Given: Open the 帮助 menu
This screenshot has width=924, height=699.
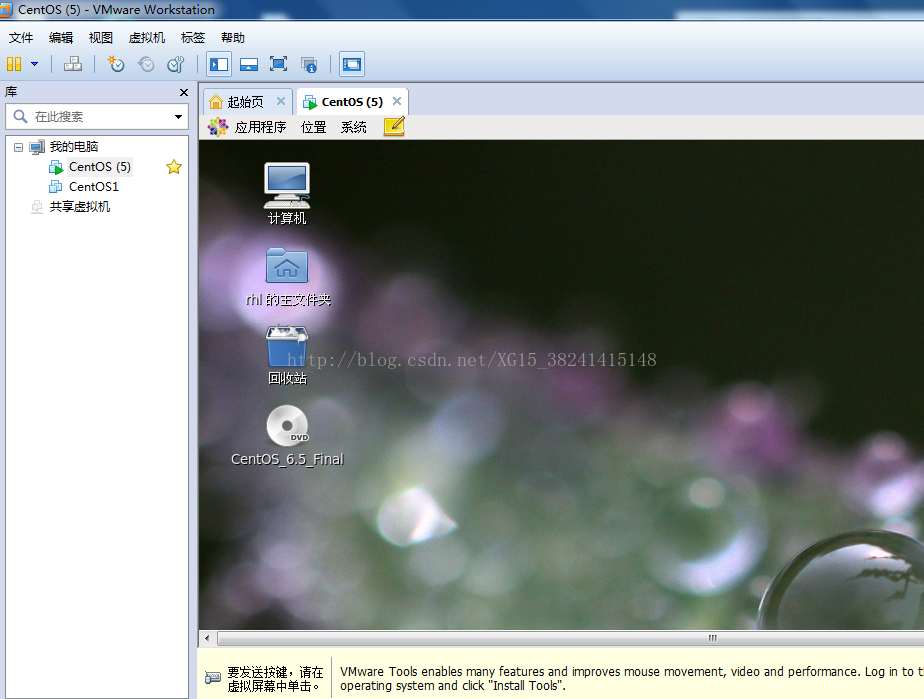Looking at the screenshot, I should pyautogui.click(x=233, y=38).
